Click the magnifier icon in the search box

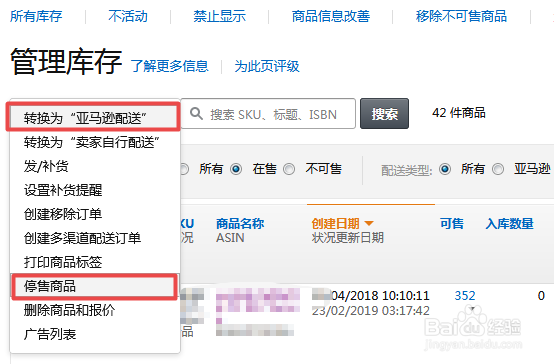point(196,114)
